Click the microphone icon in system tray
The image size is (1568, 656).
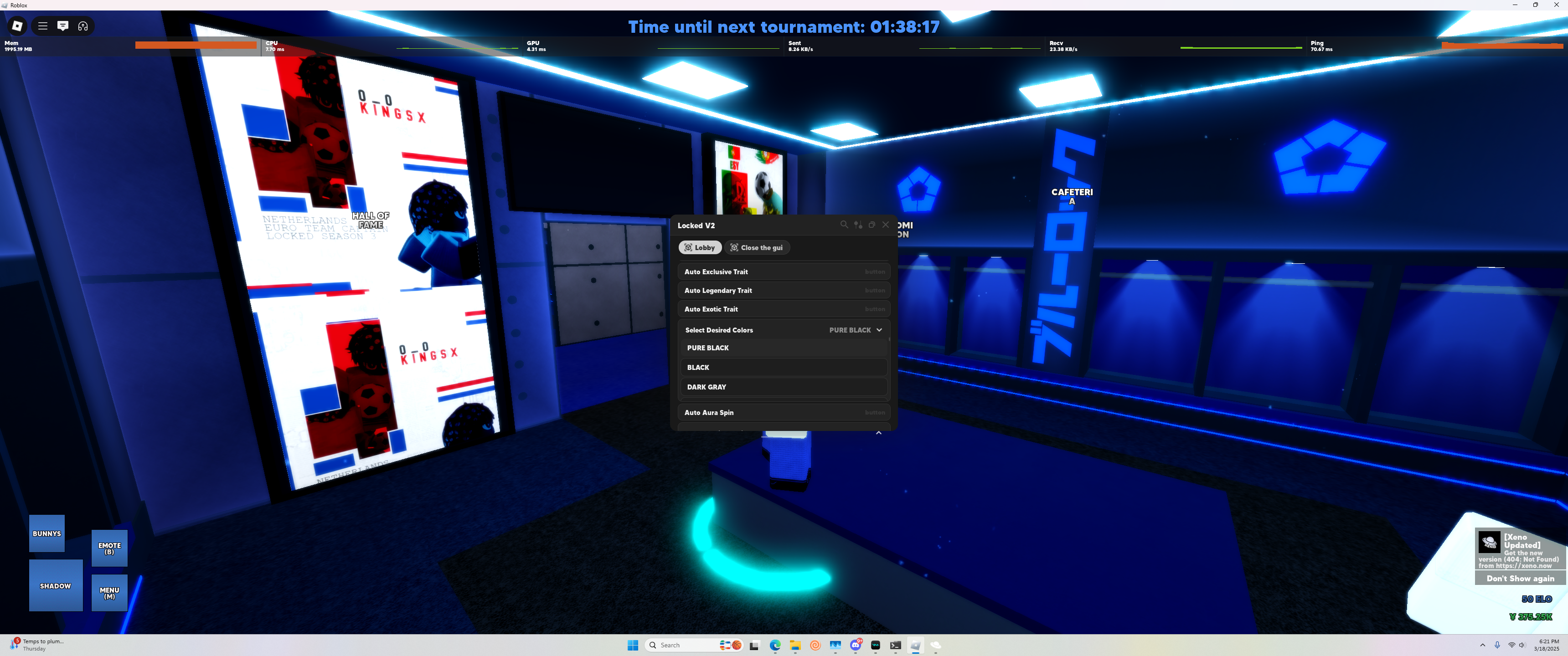1497,645
